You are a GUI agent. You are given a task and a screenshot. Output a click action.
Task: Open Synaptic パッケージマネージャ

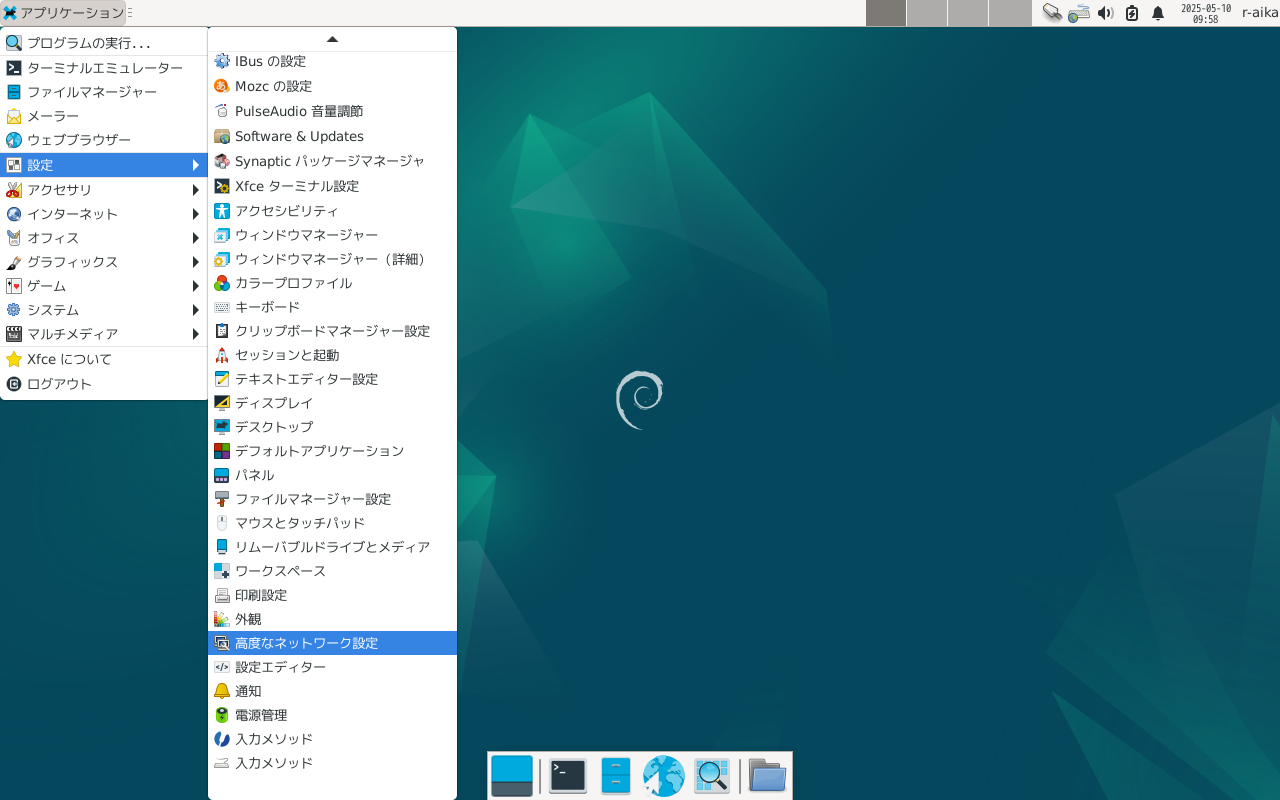332,162
